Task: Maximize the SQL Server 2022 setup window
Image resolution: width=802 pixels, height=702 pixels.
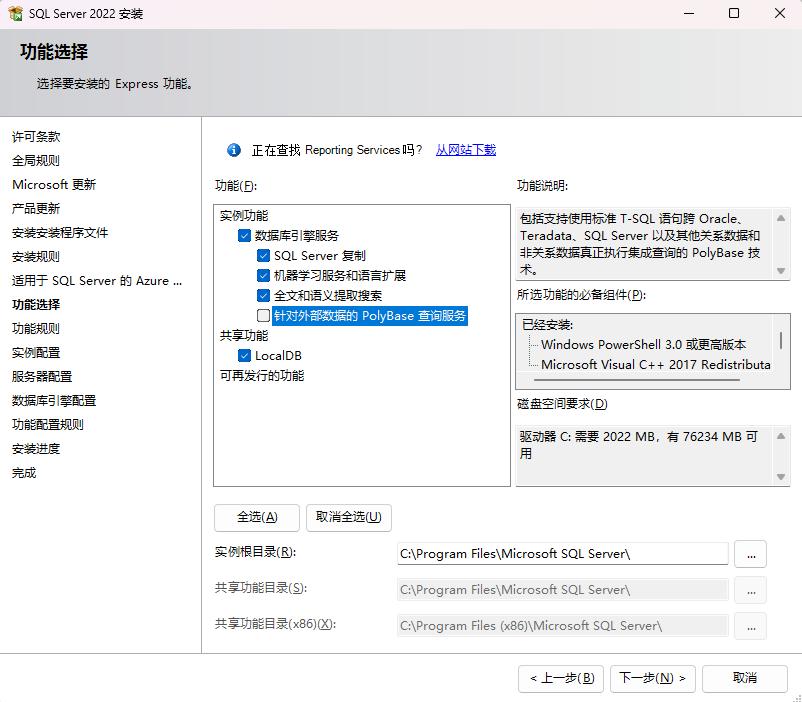Action: pos(734,14)
